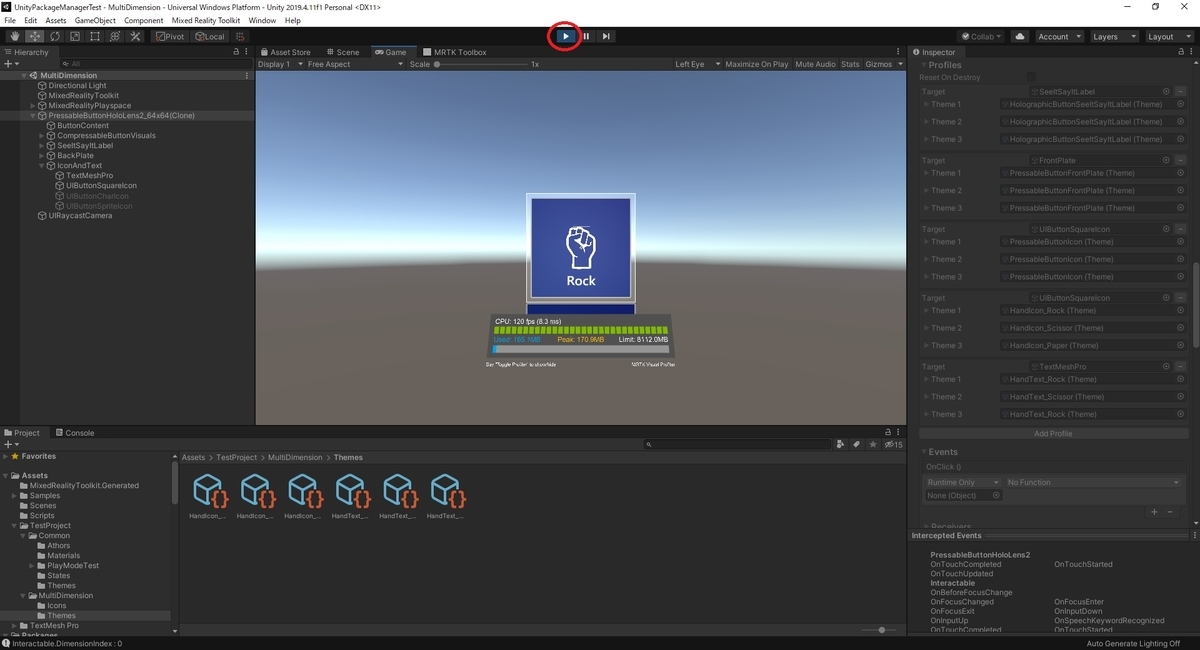The width and height of the screenshot is (1200, 650).
Task: Toggle Local handle rotation
Action: (209, 36)
